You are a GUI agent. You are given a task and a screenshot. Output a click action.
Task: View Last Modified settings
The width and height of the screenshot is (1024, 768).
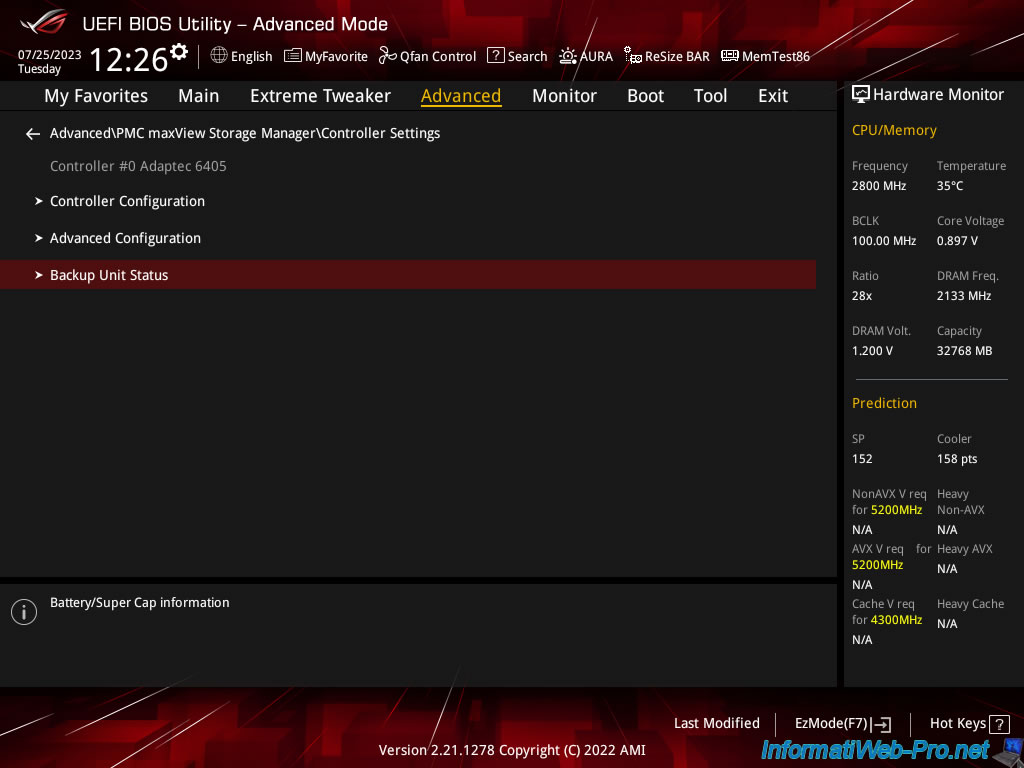coord(716,724)
